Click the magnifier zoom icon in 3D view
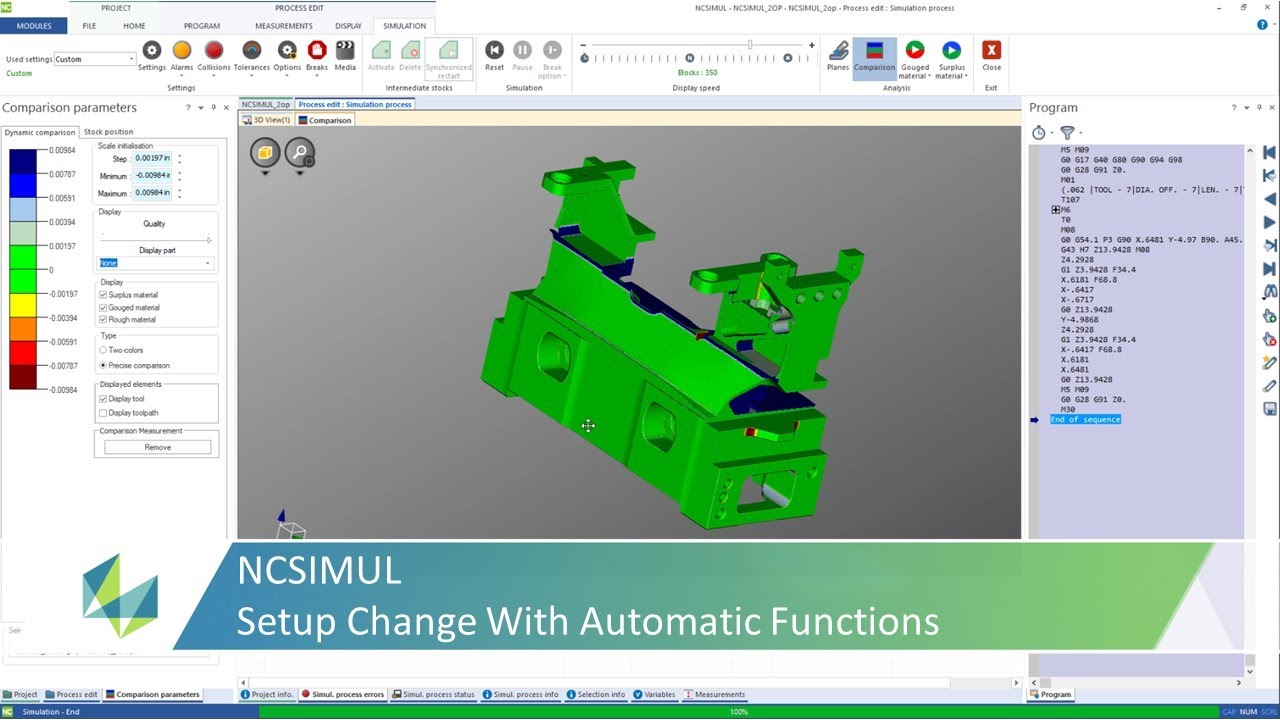1280x720 pixels. pyautogui.click(x=300, y=153)
